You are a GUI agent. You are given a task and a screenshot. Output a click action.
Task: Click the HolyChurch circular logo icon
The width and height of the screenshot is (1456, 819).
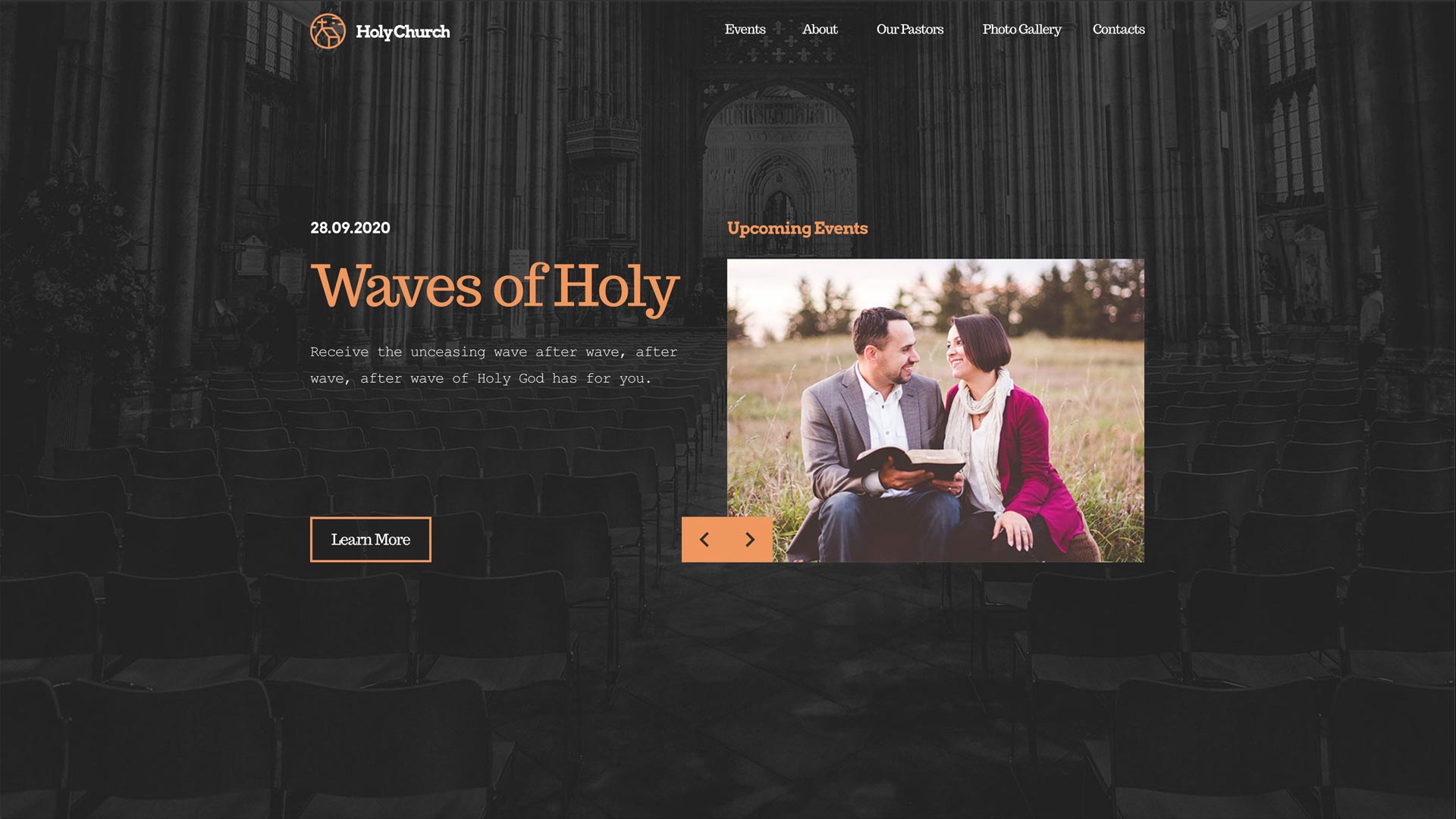pos(328,31)
